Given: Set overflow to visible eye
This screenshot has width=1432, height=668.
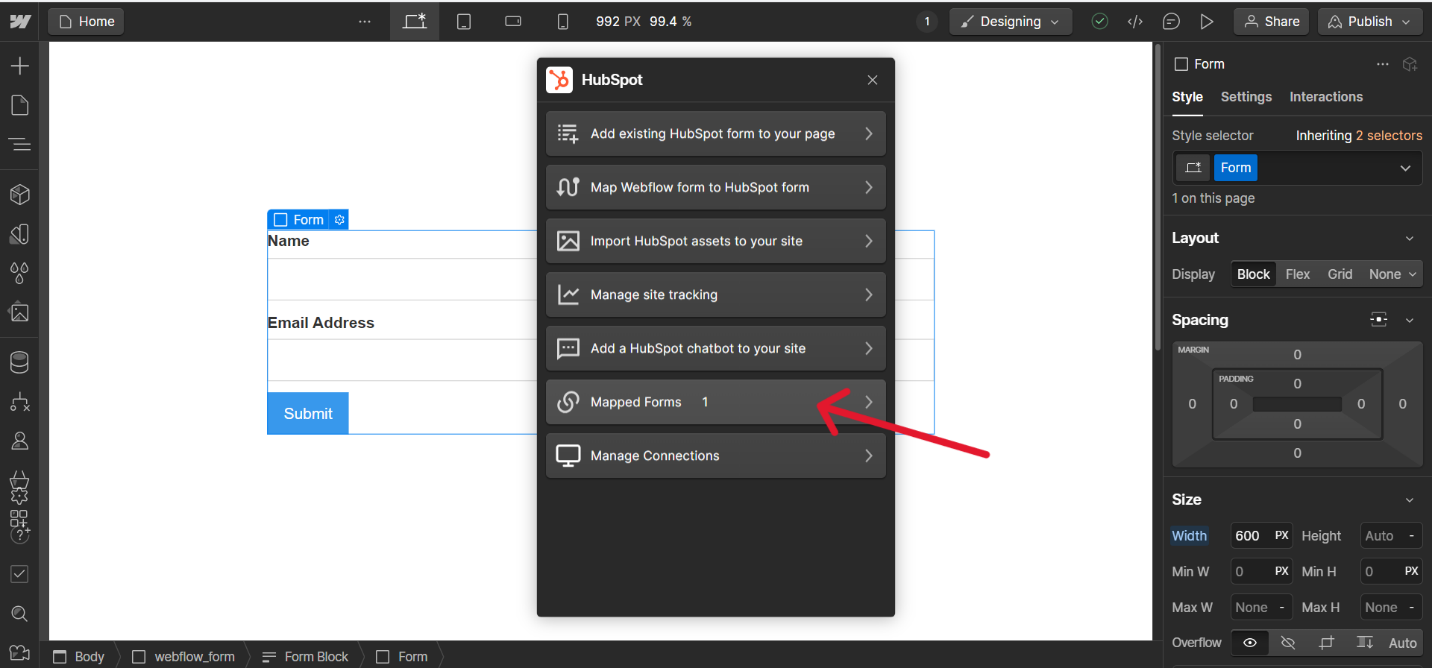Looking at the screenshot, I should 1250,643.
